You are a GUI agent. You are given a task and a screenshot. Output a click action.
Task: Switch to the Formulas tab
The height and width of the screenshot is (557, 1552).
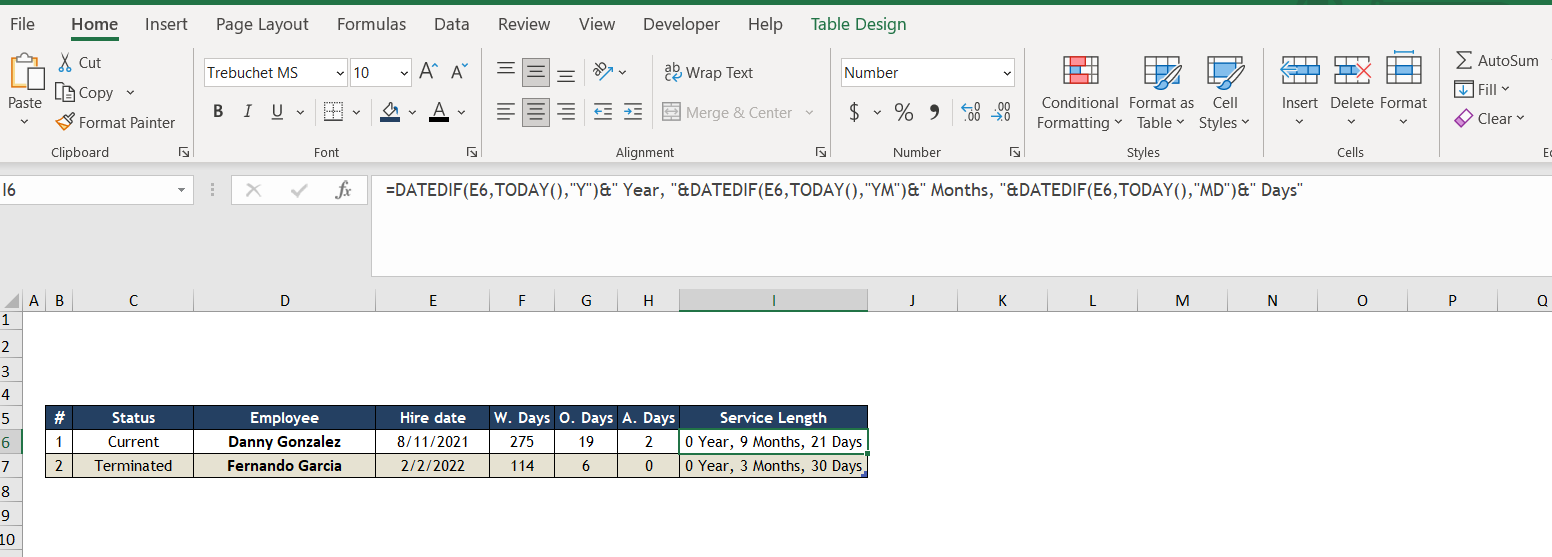coord(371,24)
